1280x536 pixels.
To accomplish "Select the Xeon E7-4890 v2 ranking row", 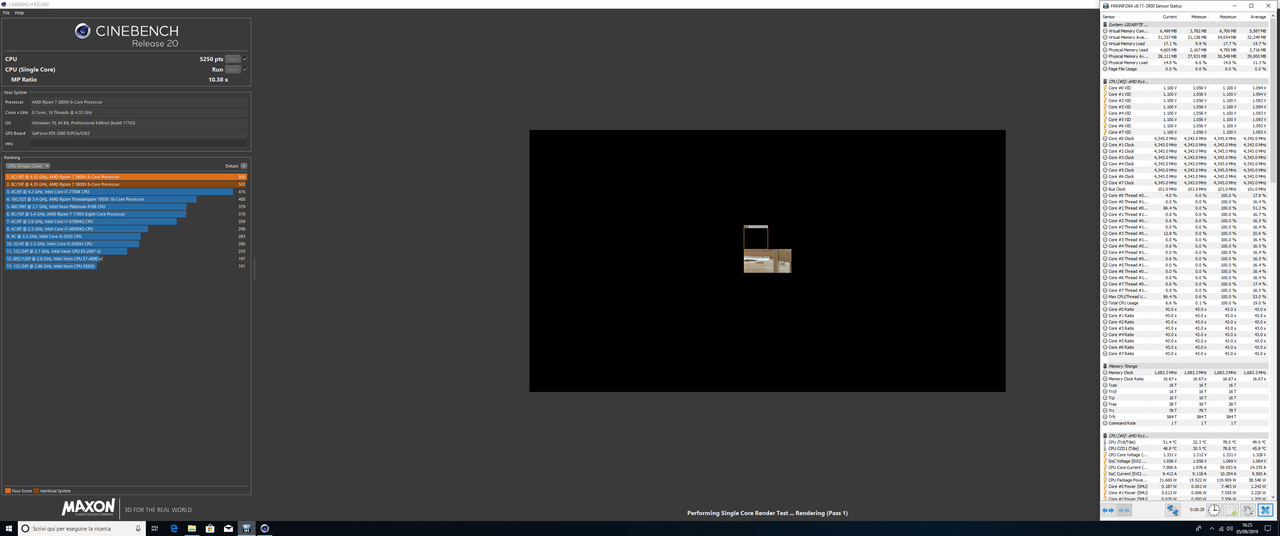I will click(x=126, y=259).
